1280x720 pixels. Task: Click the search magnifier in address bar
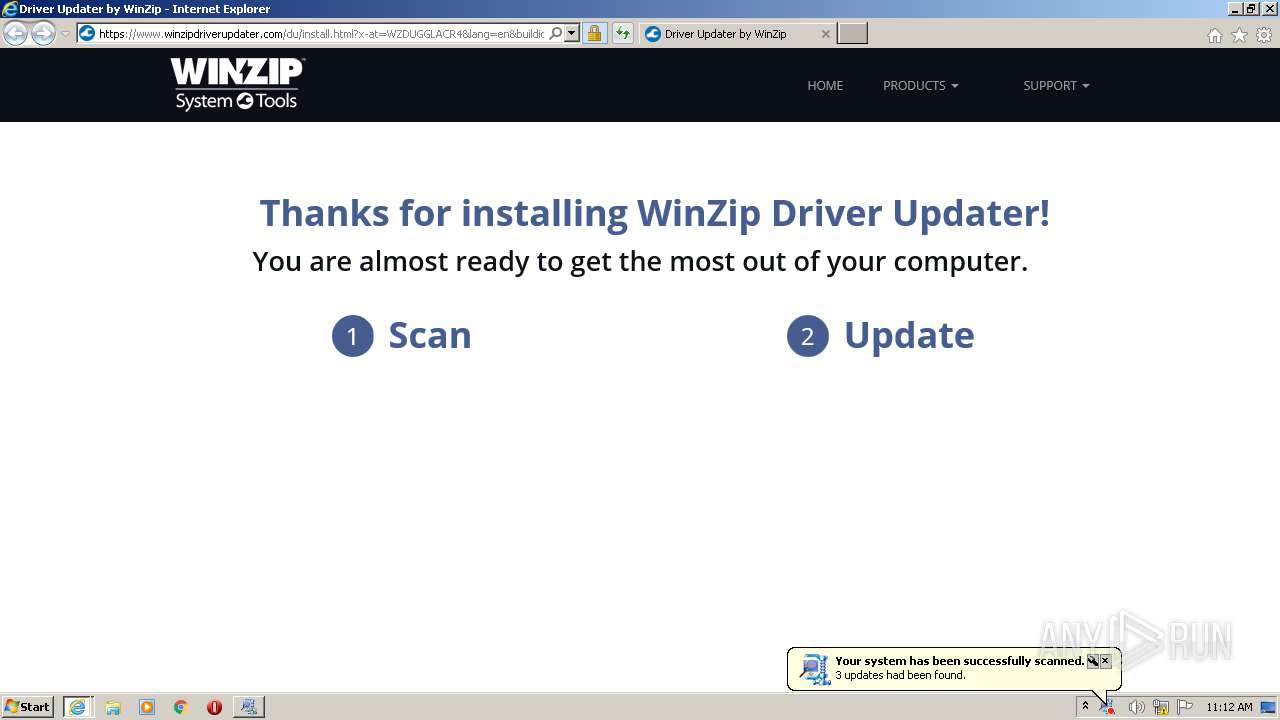(556, 33)
